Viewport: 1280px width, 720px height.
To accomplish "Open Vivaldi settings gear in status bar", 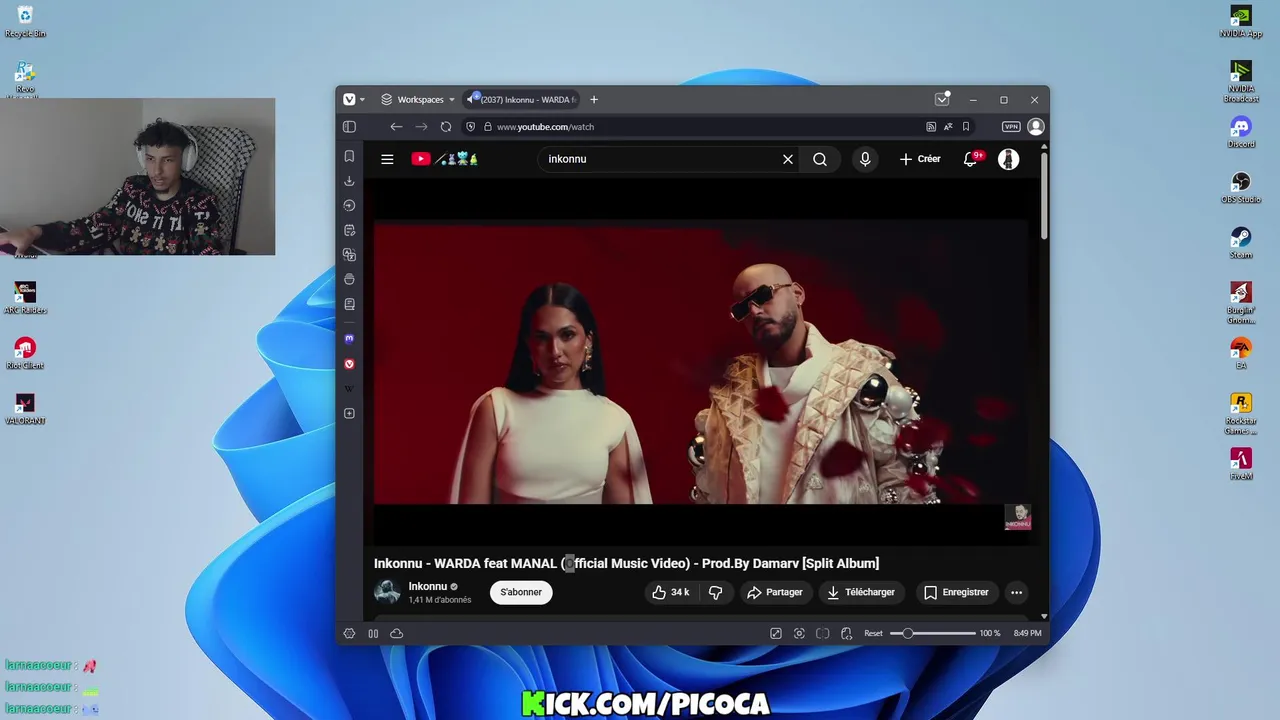I will tap(349, 633).
